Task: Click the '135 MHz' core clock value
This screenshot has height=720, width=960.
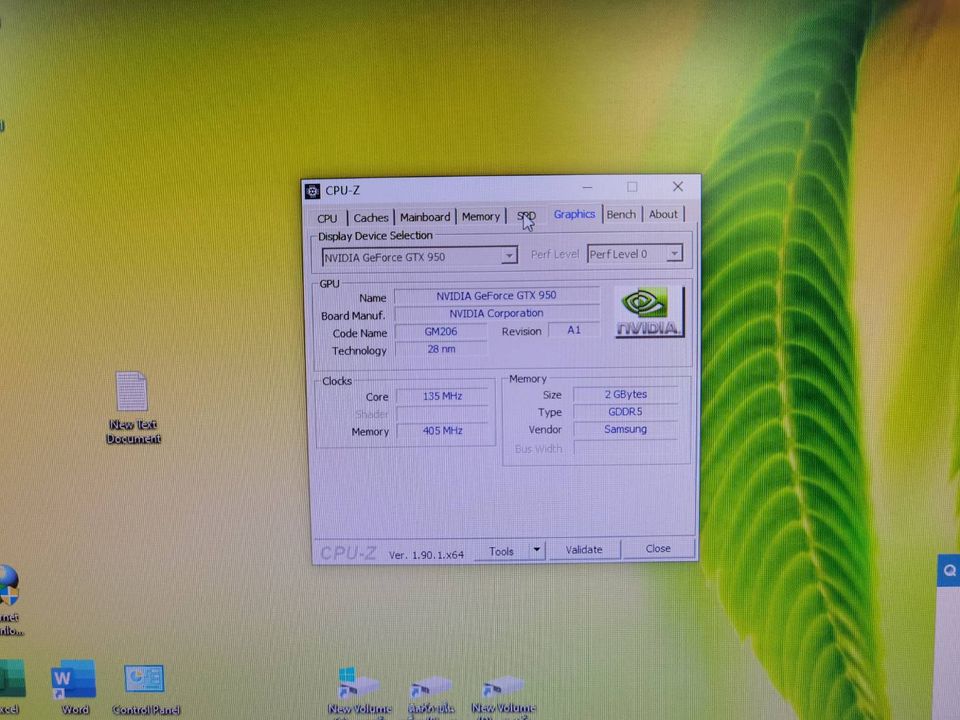Action: 443,396
